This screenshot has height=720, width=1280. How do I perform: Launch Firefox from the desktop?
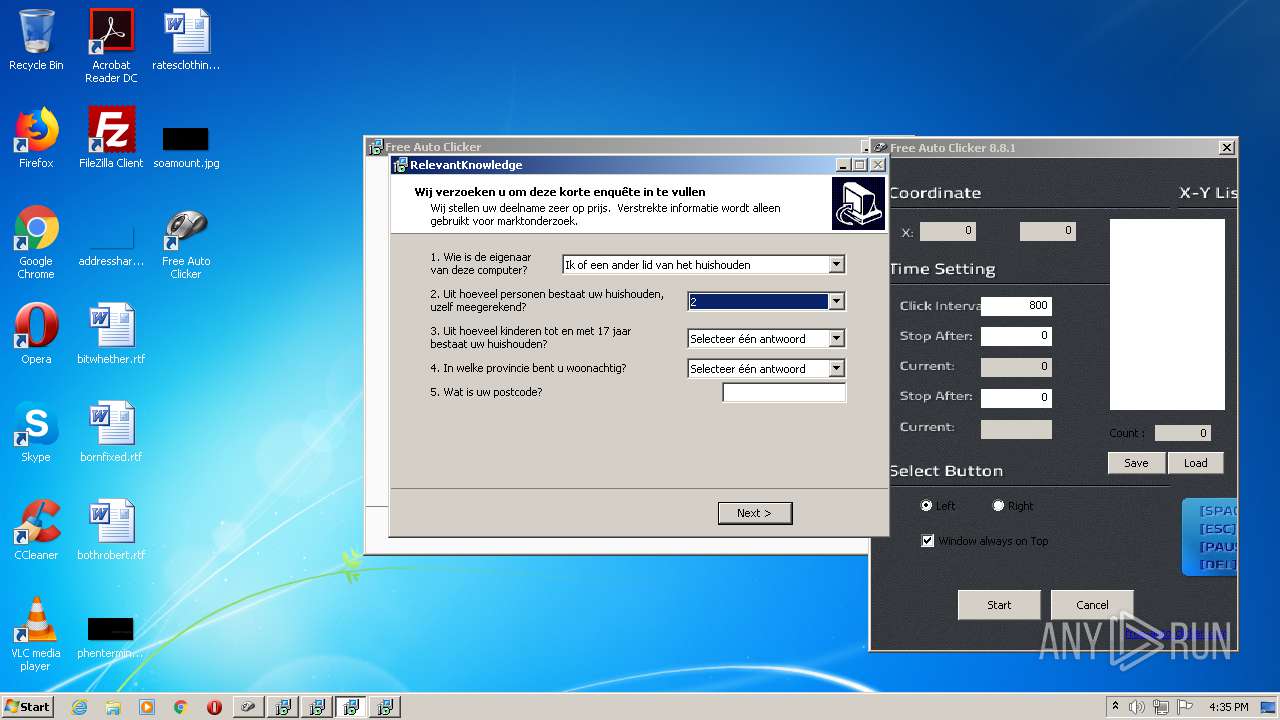coord(36,138)
